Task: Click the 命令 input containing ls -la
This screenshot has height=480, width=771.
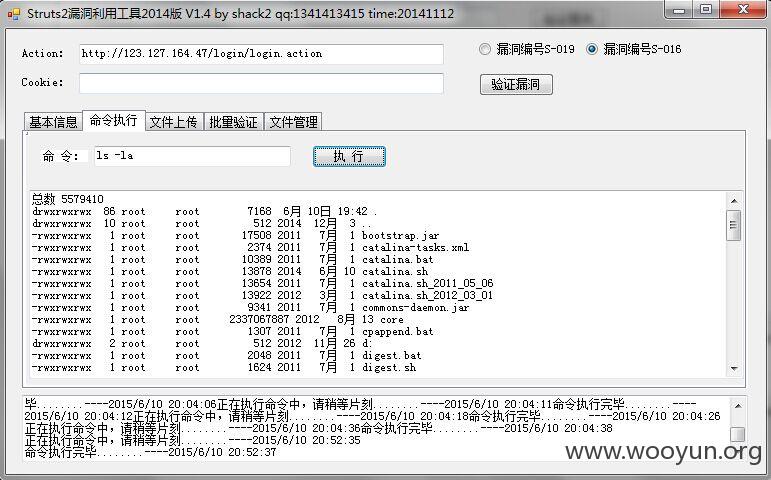Action: (192, 156)
